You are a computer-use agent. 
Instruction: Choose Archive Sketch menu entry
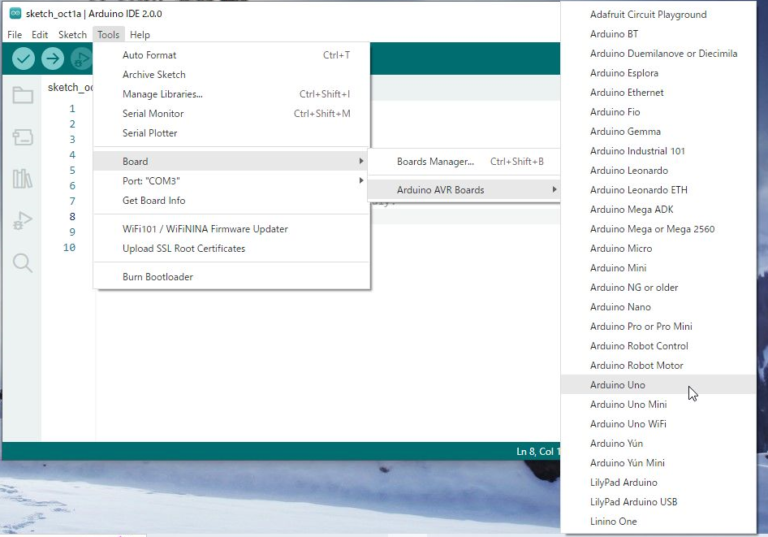pos(232,74)
